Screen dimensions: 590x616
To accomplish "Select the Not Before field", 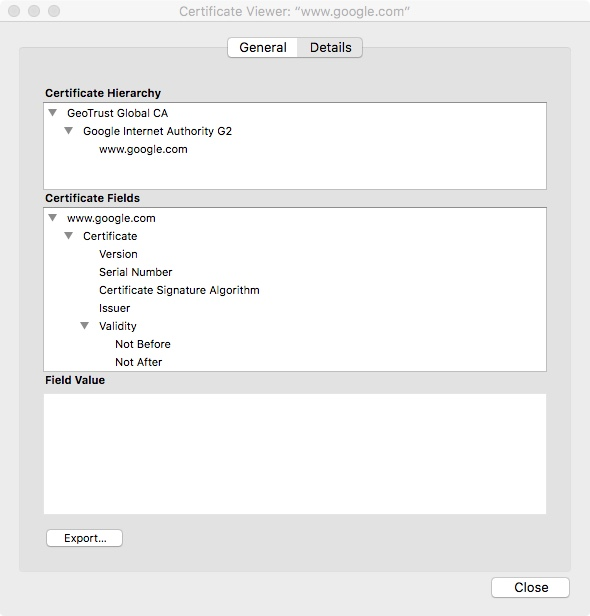I will click(143, 344).
